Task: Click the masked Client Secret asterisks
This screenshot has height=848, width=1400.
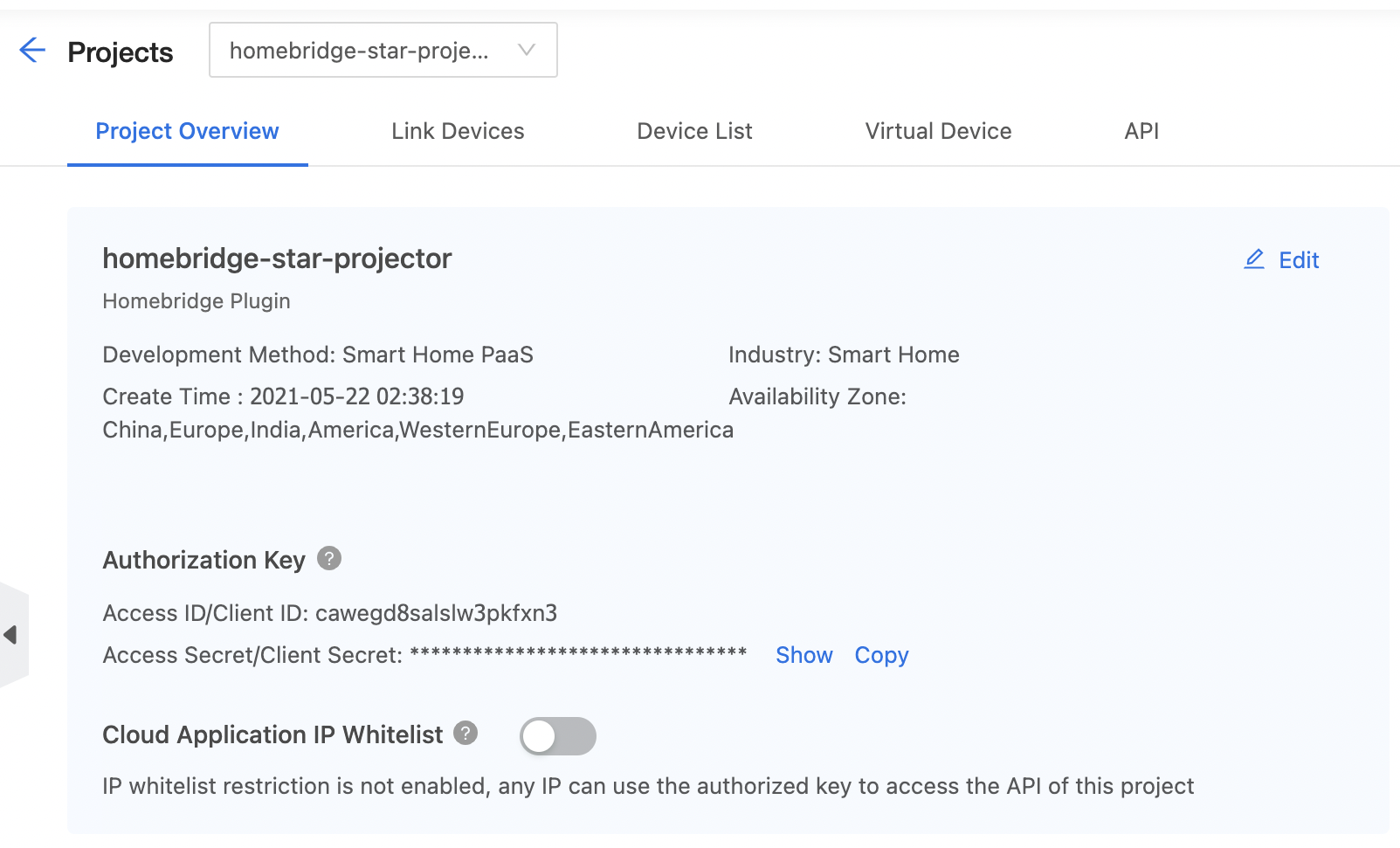Action: (x=578, y=653)
